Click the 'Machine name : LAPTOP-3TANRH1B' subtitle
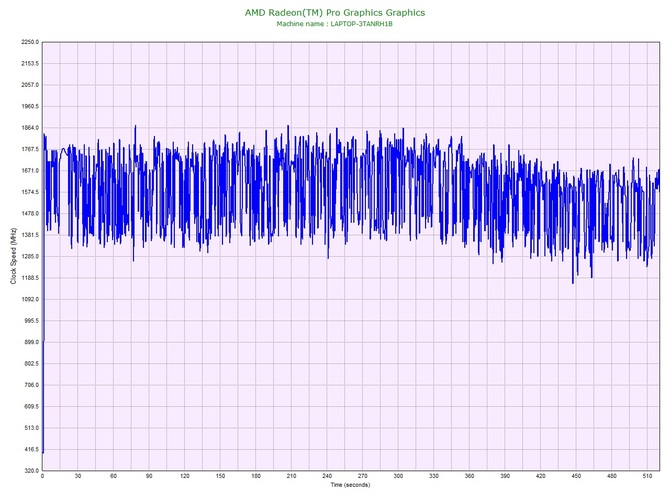Image resolution: width=670 pixels, height=502 pixels. point(335,24)
